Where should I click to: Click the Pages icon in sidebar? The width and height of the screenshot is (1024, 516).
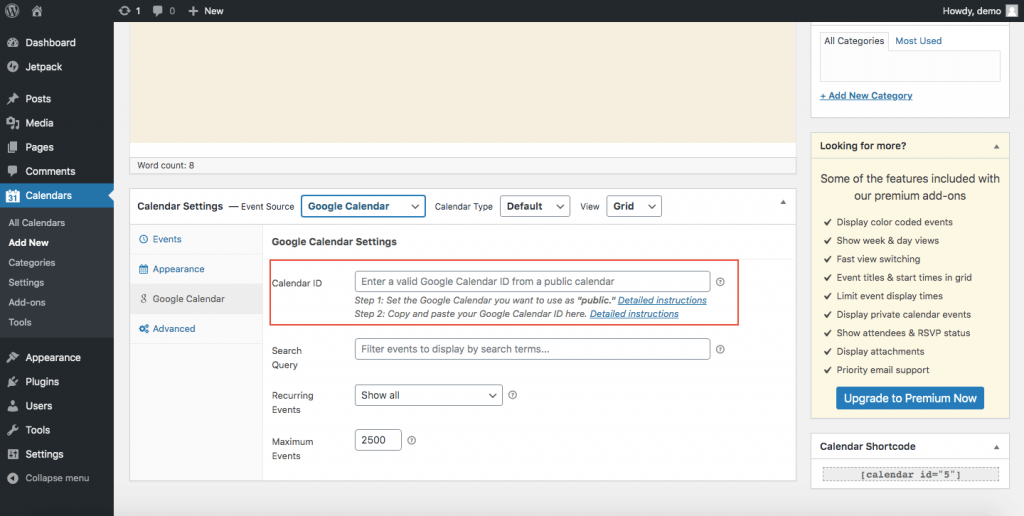[x=12, y=147]
